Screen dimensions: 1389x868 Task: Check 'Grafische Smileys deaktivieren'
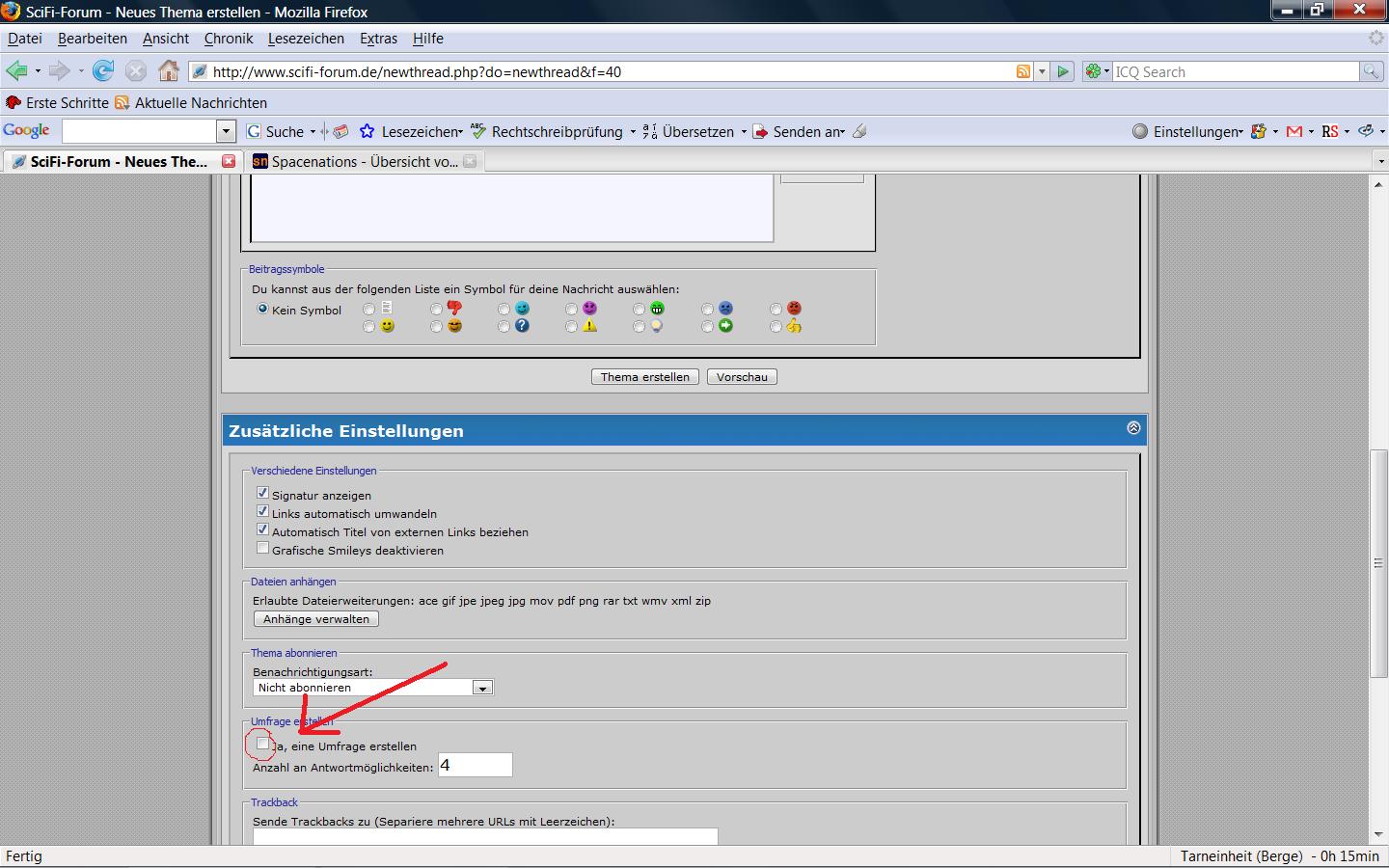[x=262, y=548]
